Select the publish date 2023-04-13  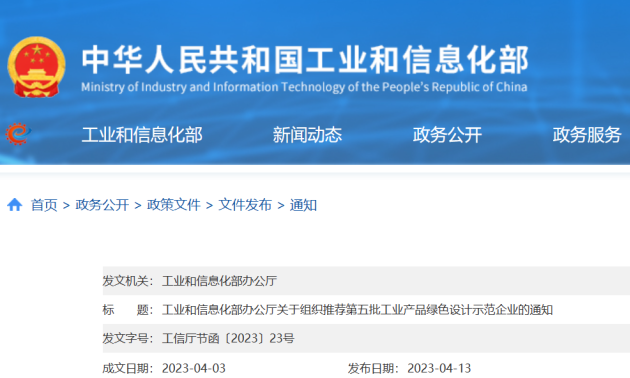(x=439, y=368)
